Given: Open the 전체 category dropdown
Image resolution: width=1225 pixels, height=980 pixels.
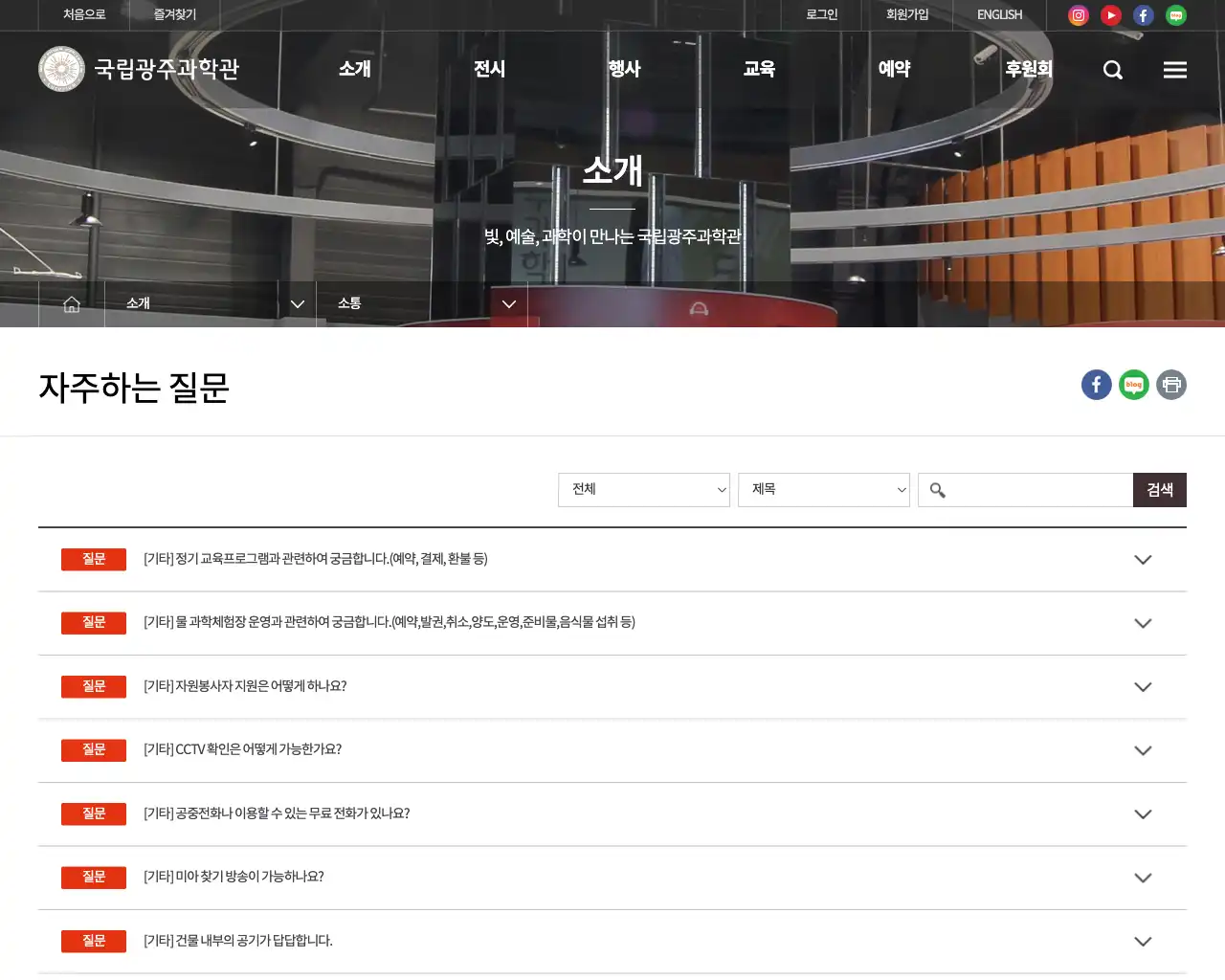Looking at the screenshot, I should click(643, 489).
